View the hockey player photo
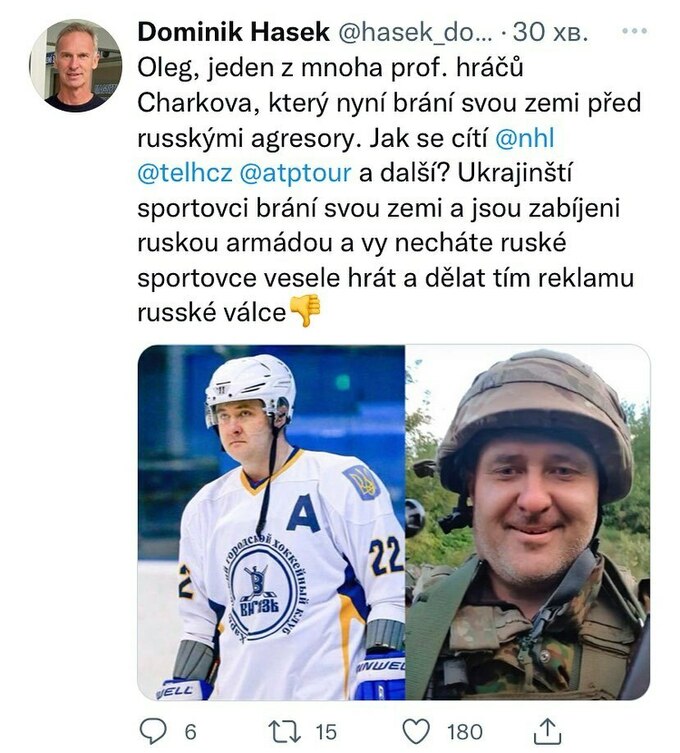Image resolution: width=680 pixels, height=753 pixels. (271, 522)
